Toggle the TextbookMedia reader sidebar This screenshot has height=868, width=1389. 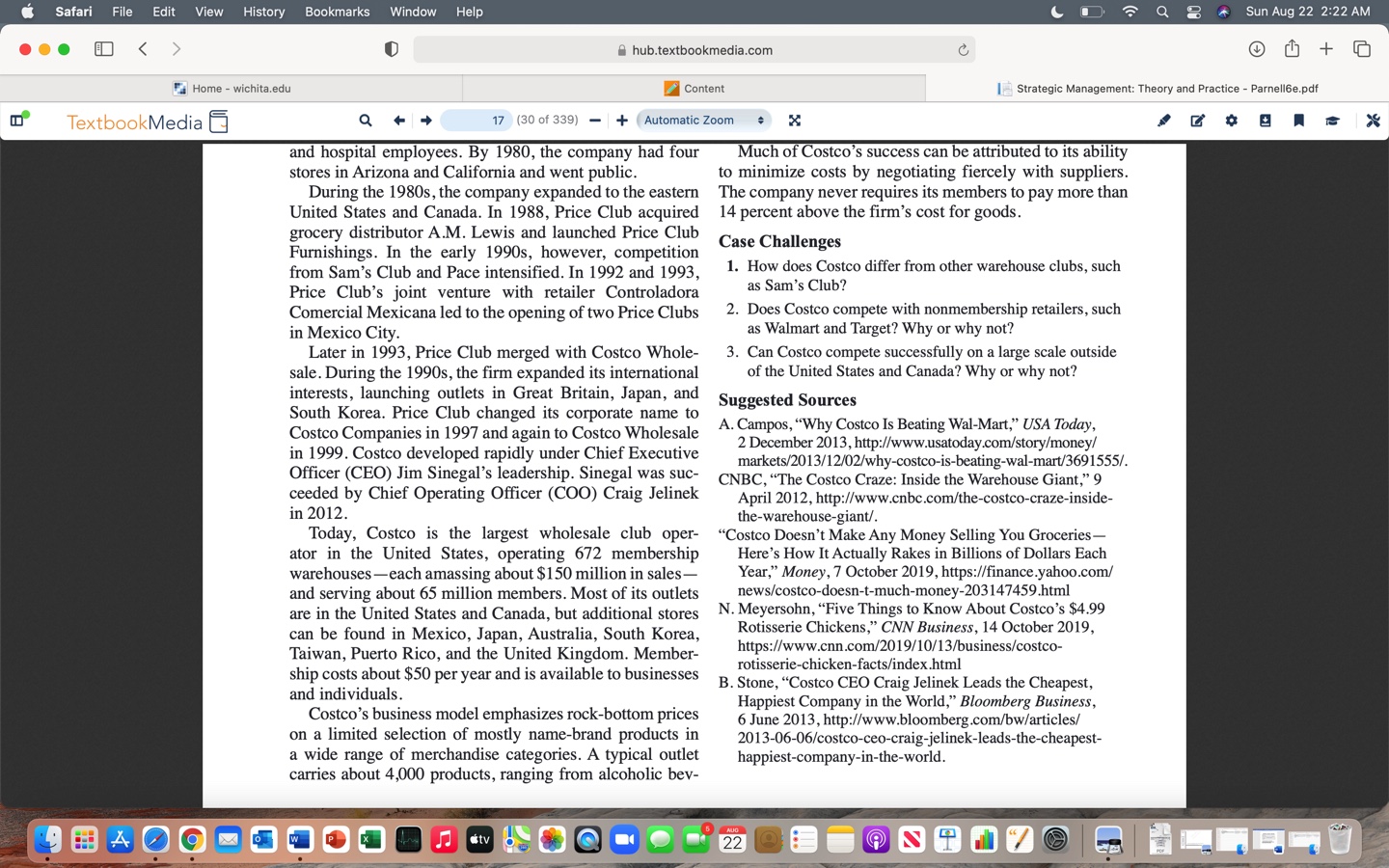tap(17, 121)
